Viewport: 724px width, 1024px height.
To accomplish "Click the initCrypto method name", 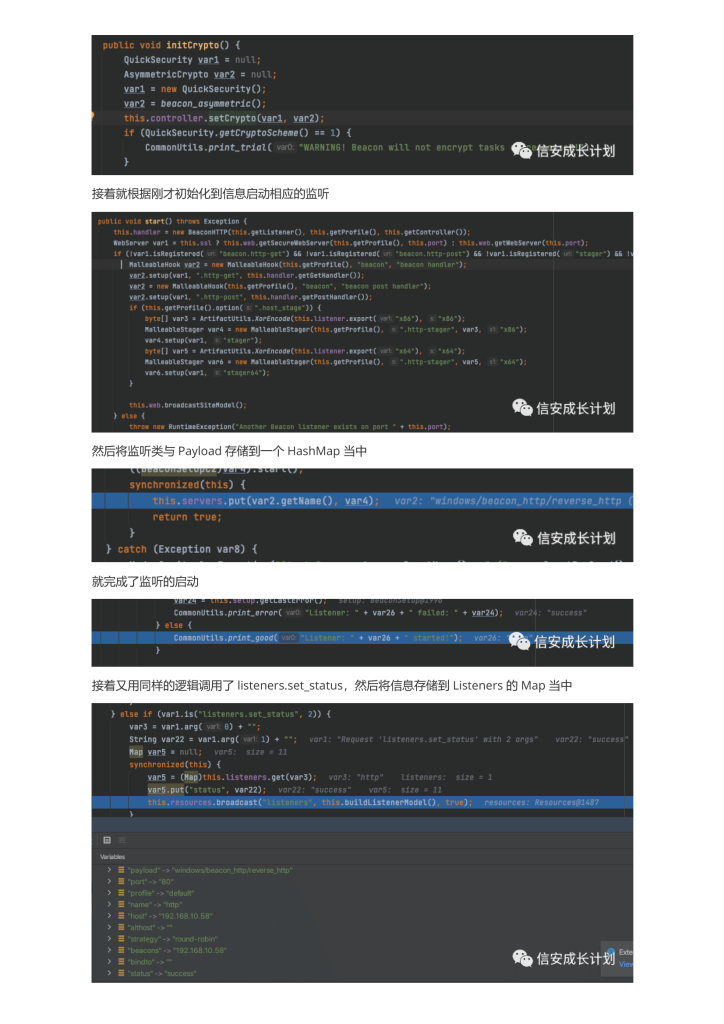I will tap(192, 45).
